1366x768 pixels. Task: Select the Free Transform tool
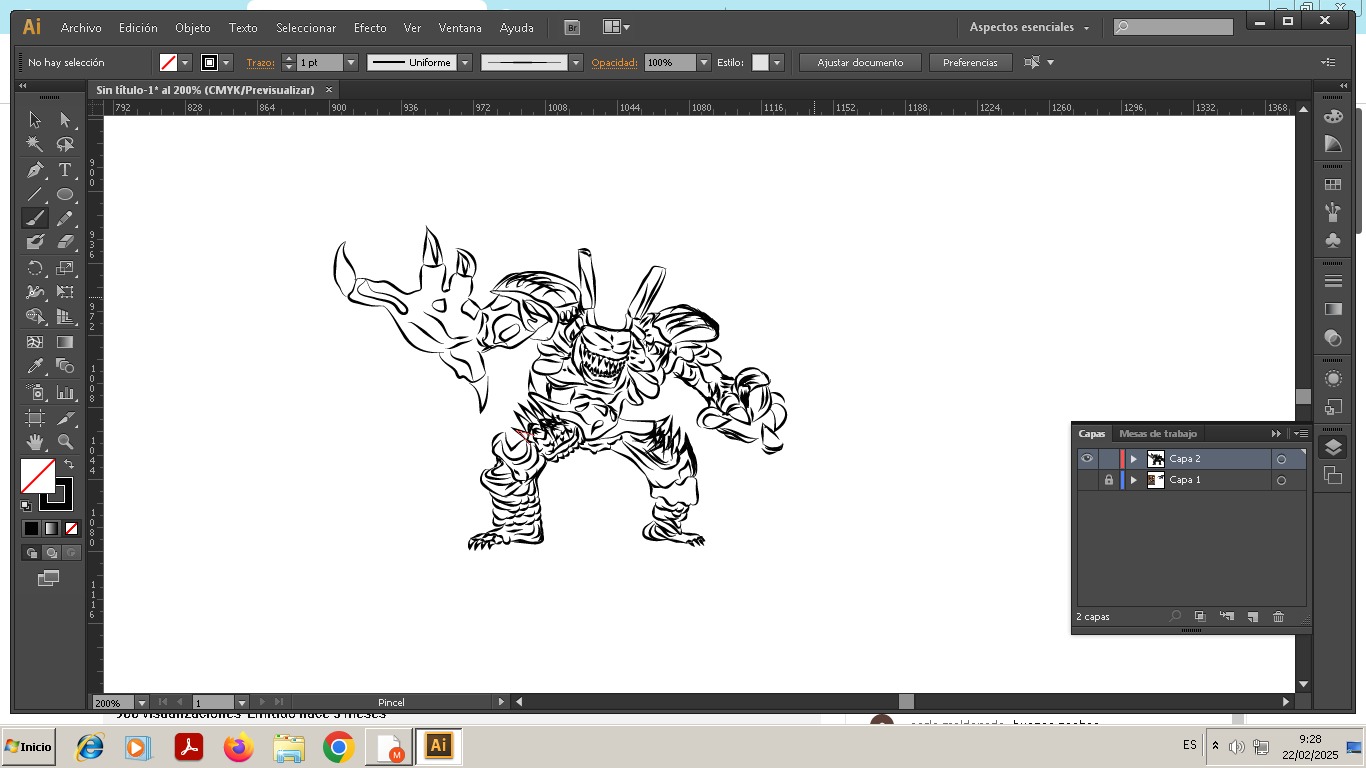[65, 292]
